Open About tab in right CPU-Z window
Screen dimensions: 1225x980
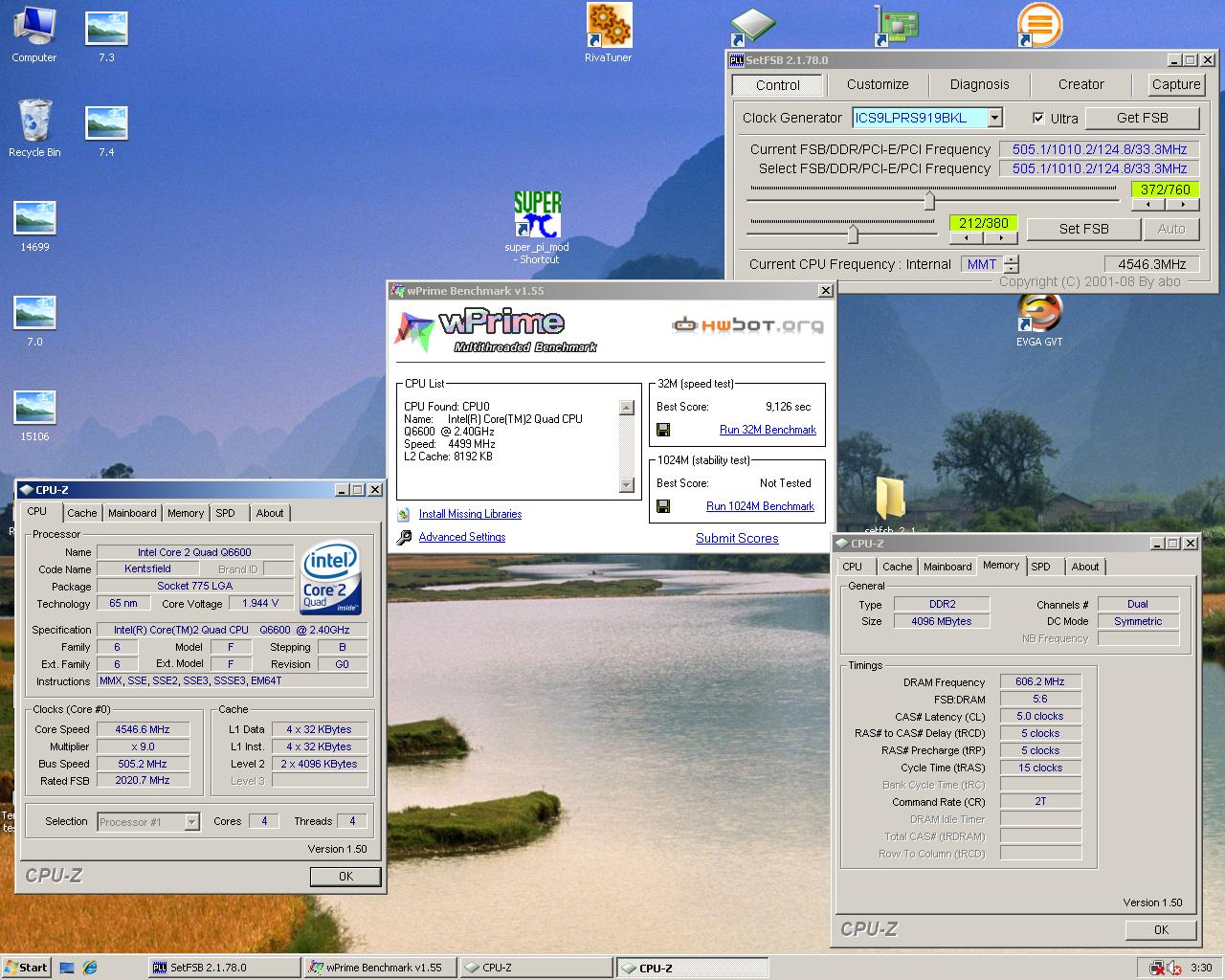click(1085, 568)
